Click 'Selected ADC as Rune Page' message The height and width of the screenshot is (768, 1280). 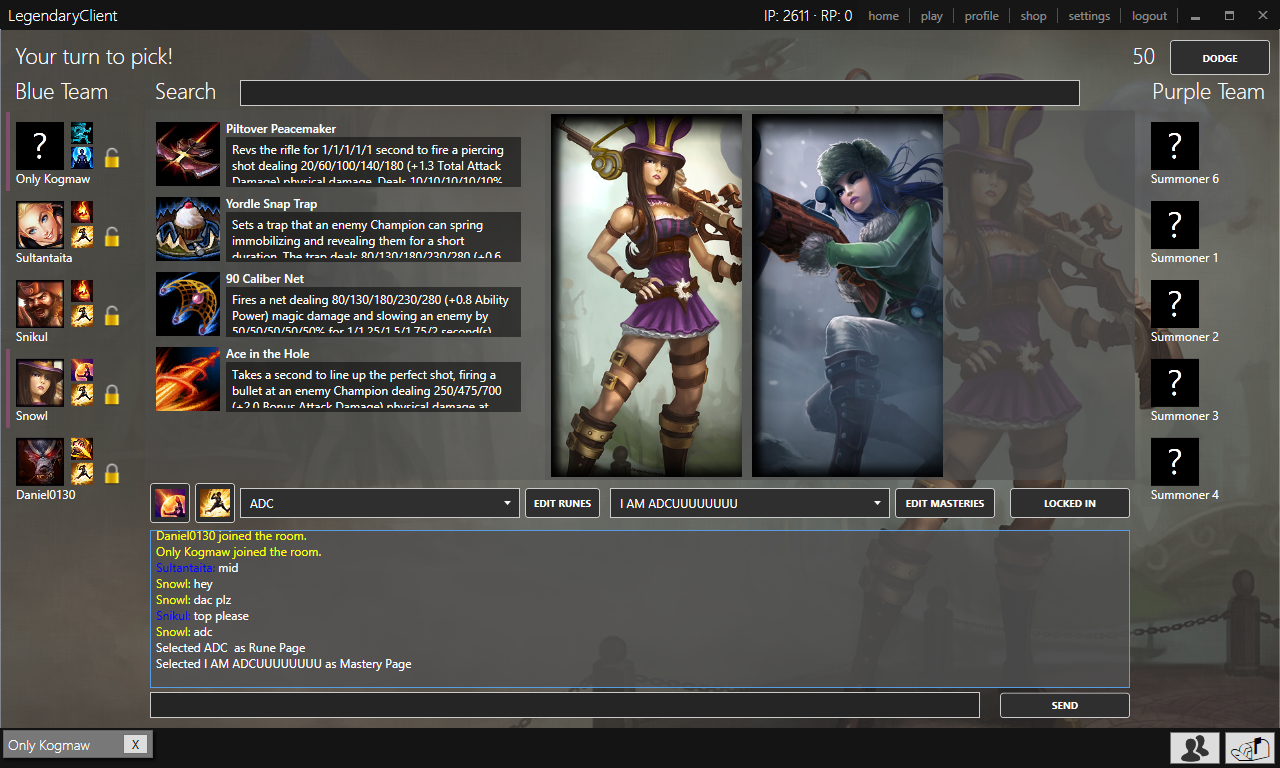[x=231, y=648]
